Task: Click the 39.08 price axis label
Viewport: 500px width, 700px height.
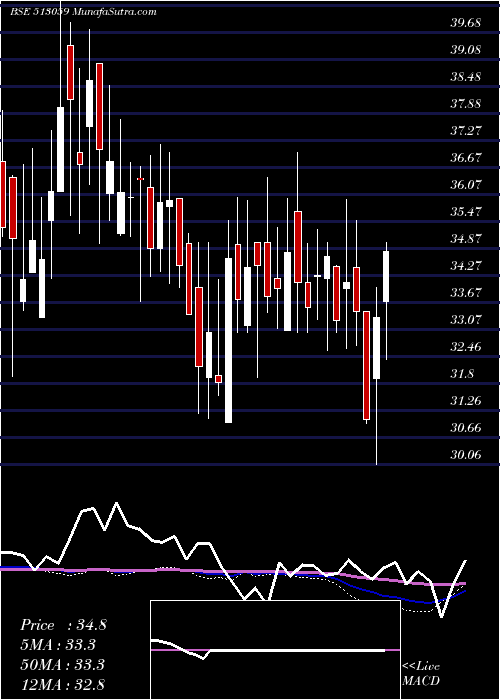Action: point(466,50)
